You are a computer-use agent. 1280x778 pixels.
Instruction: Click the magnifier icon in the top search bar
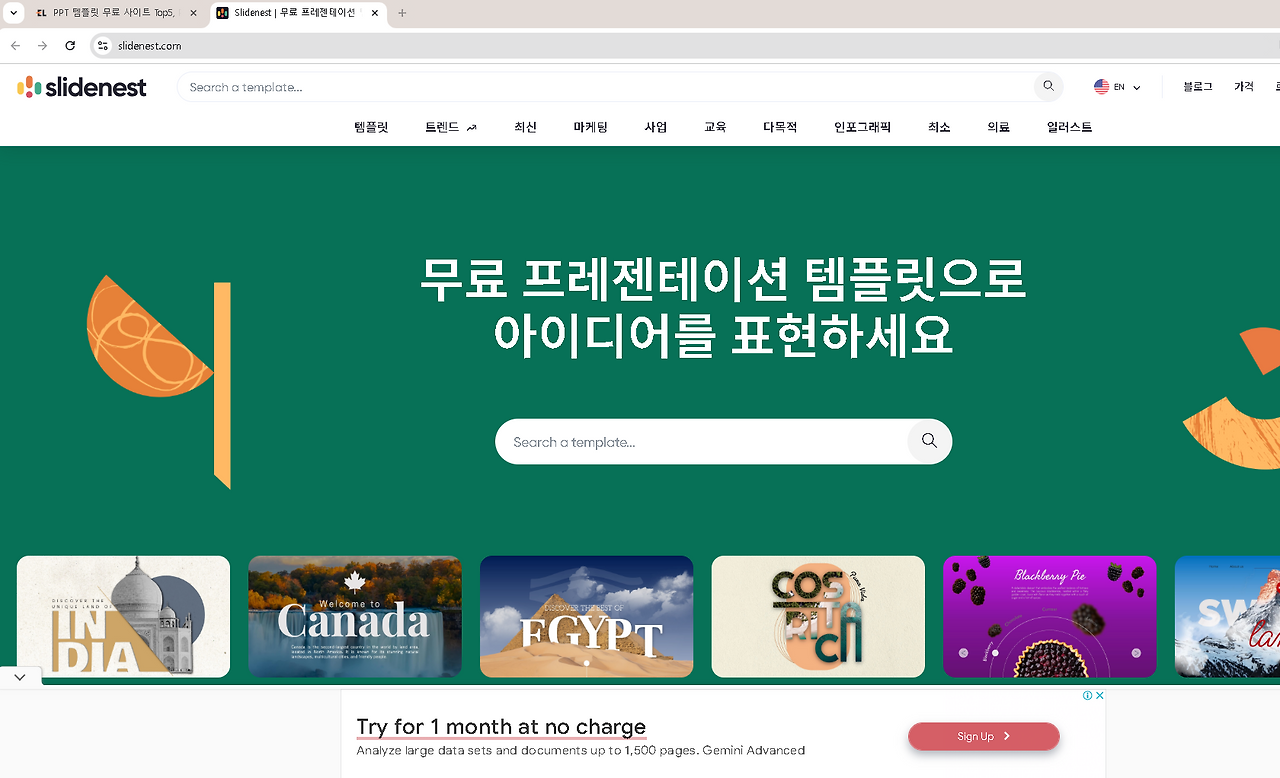point(1047,86)
